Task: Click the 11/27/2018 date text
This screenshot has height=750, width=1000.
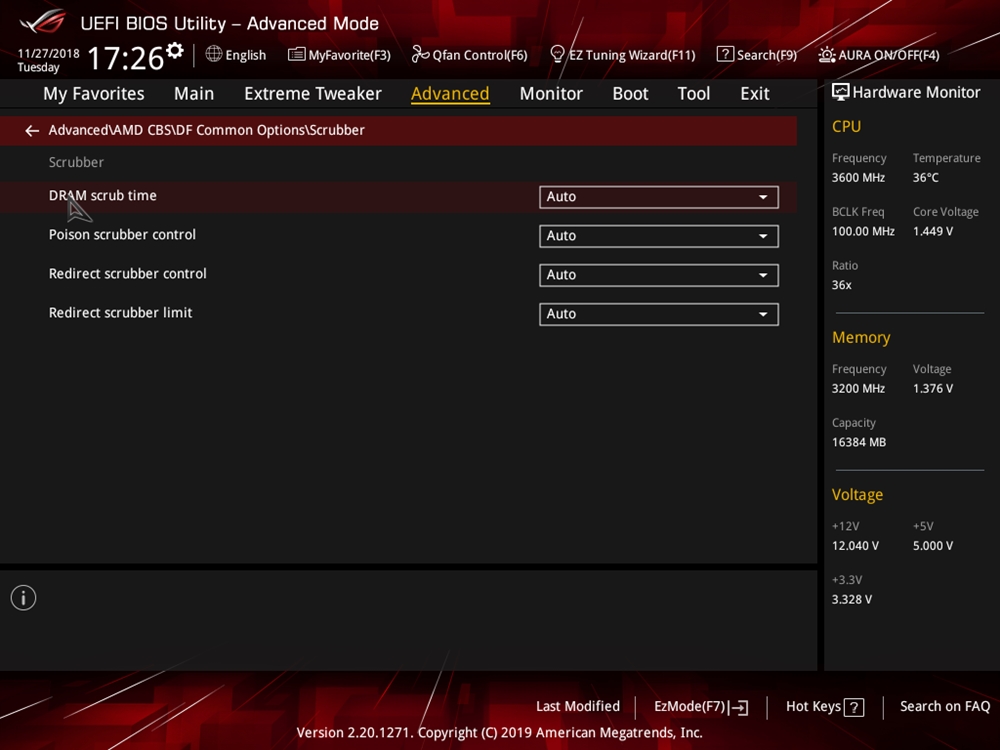Action: pos(48,54)
